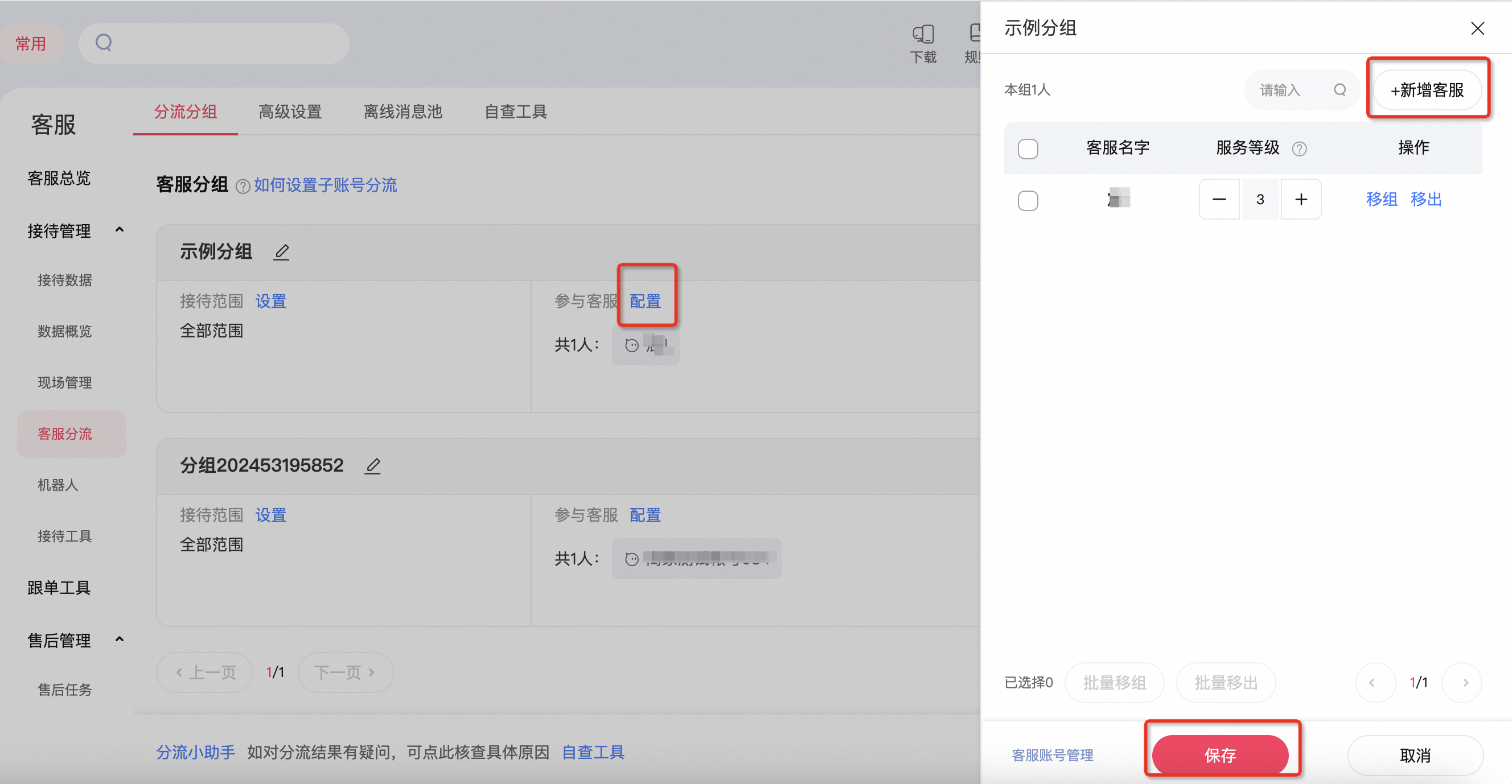Screen dimensions: 1512x784
Task: Click the search magnifier icon in the panel
Action: pos(1340,90)
